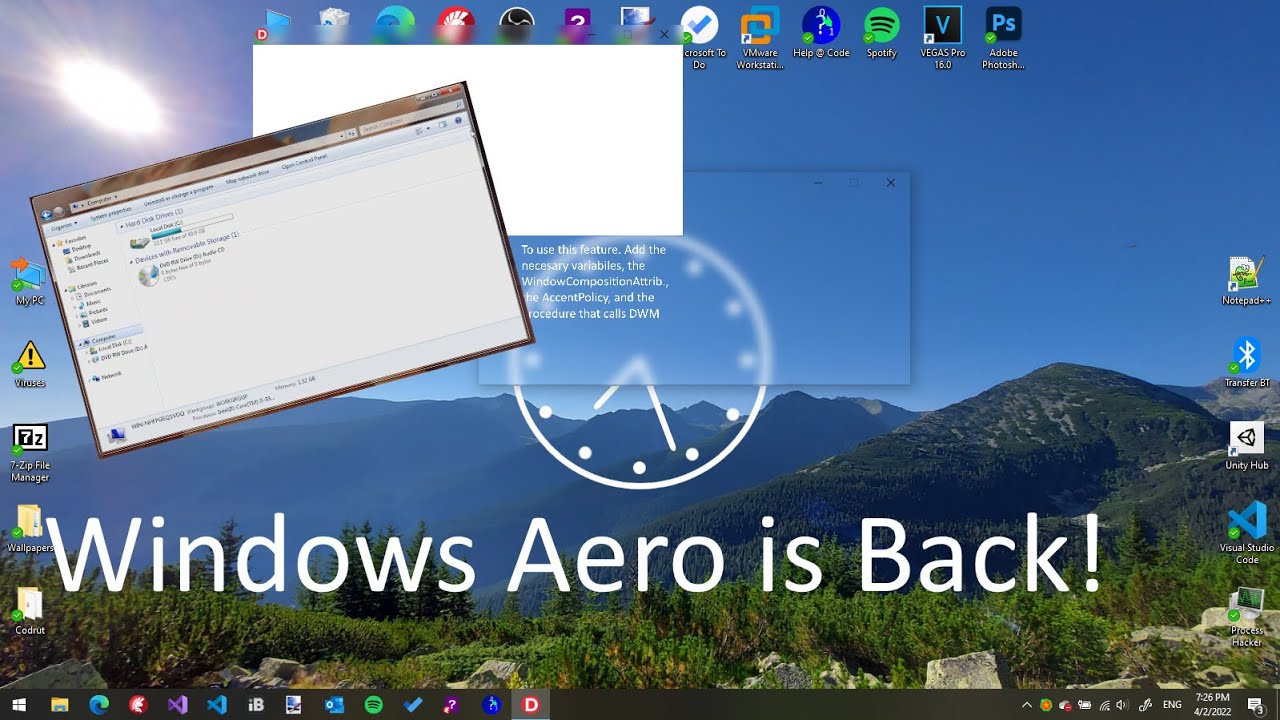Select the My PC desktop icon
This screenshot has height=720, width=1280.
tap(30, 274)
